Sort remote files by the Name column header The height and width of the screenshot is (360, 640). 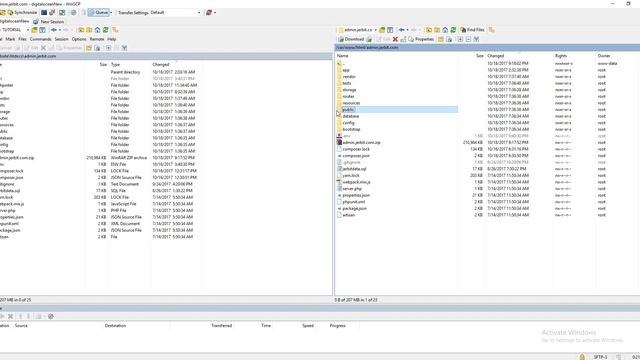tap(342, 56)
